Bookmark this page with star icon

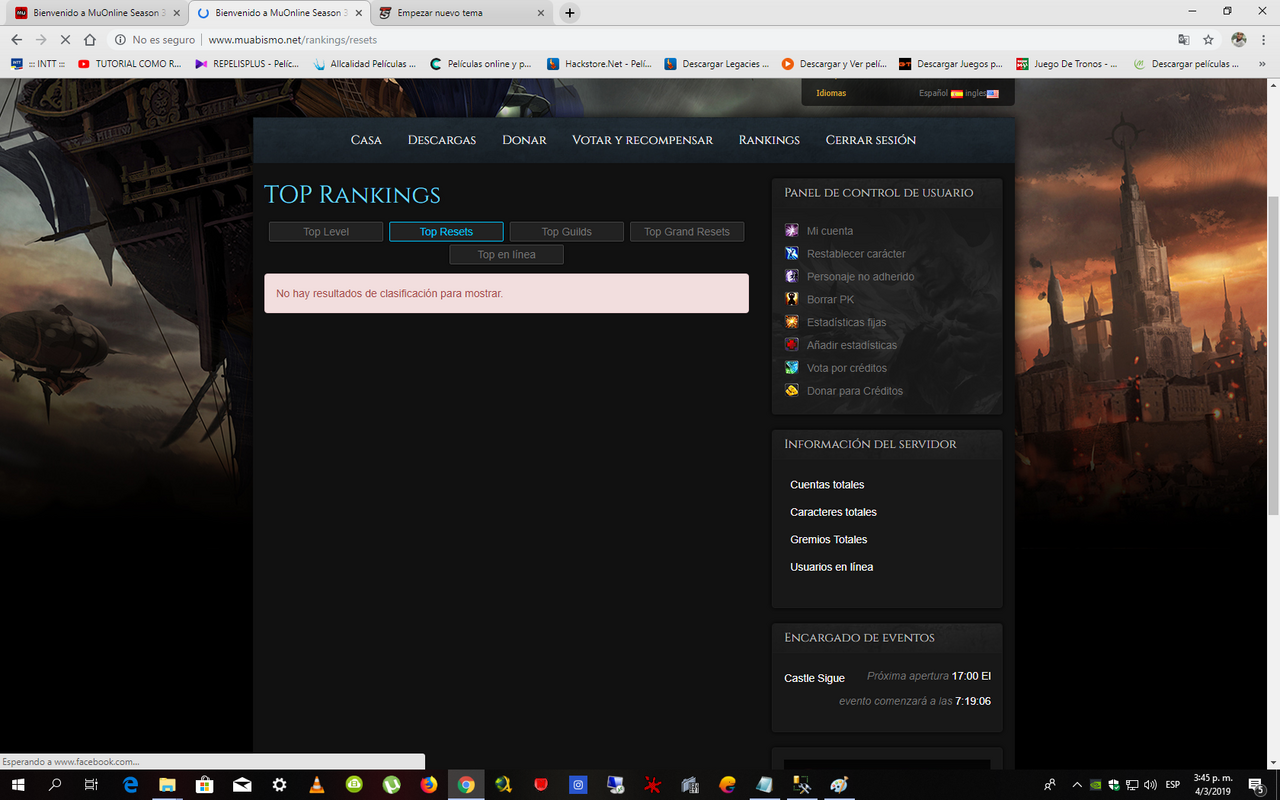point(1208,40)
